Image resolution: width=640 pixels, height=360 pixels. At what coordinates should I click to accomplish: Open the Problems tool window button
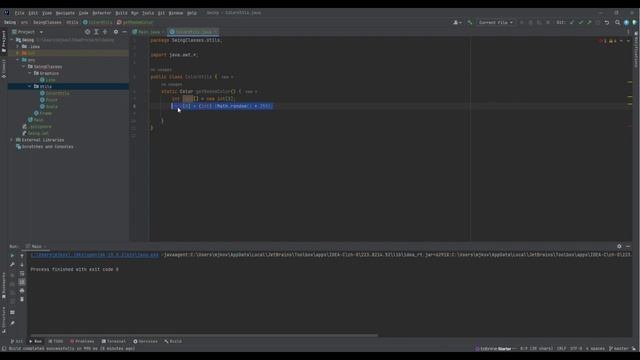tap(82, 341)
